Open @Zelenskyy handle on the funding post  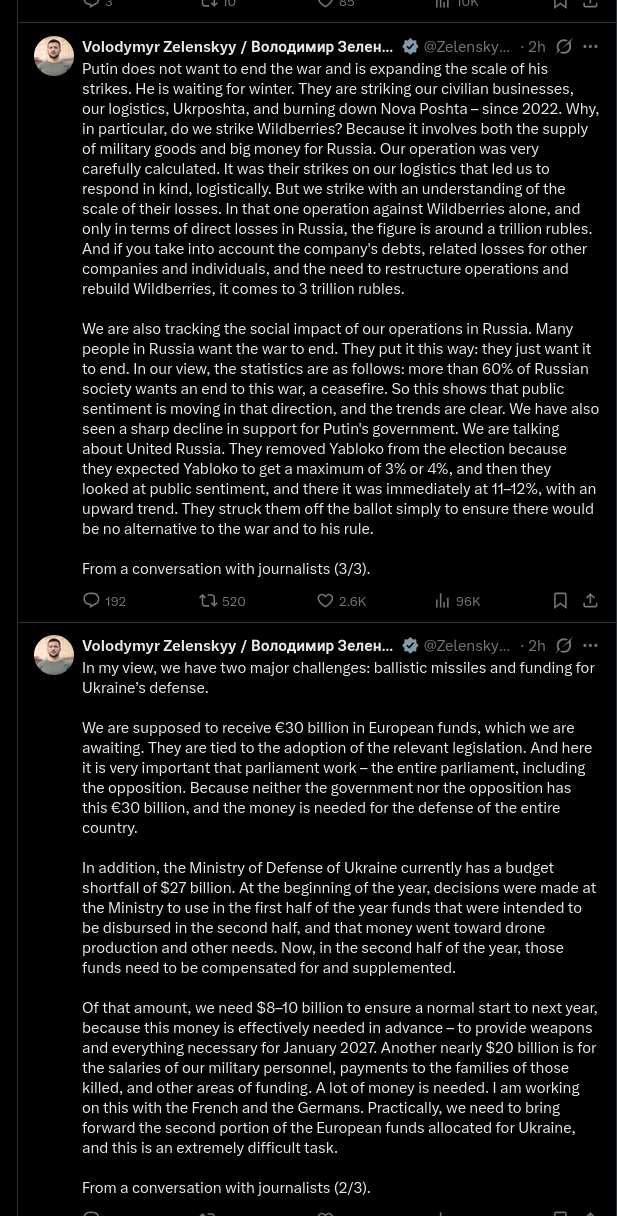(x=467, y=645)
